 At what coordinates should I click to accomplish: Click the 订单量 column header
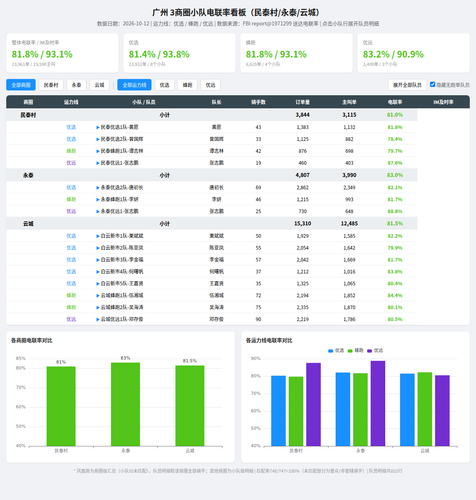pos(303,102)
